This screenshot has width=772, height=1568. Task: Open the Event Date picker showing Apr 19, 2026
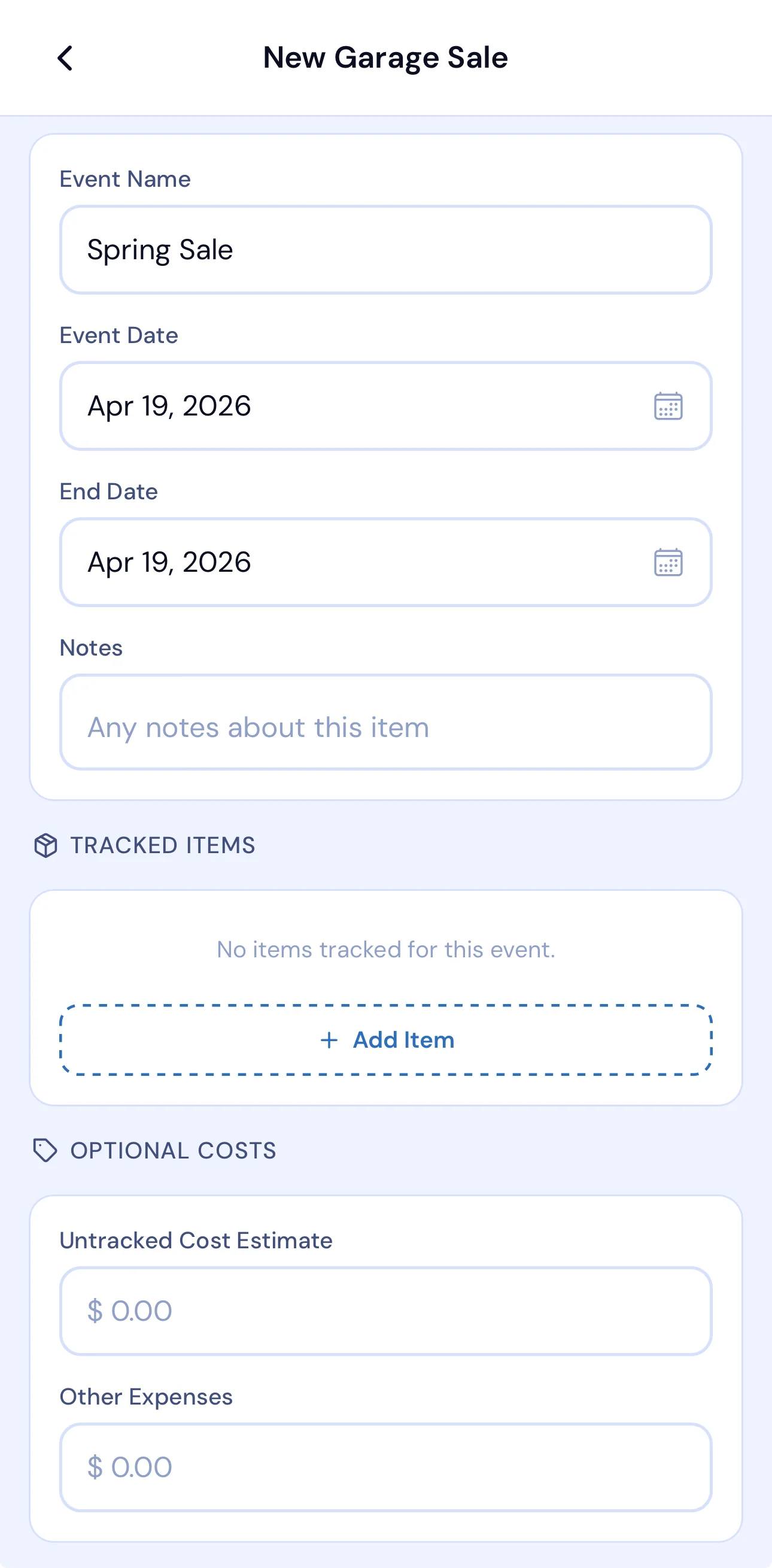pos(304,407)
